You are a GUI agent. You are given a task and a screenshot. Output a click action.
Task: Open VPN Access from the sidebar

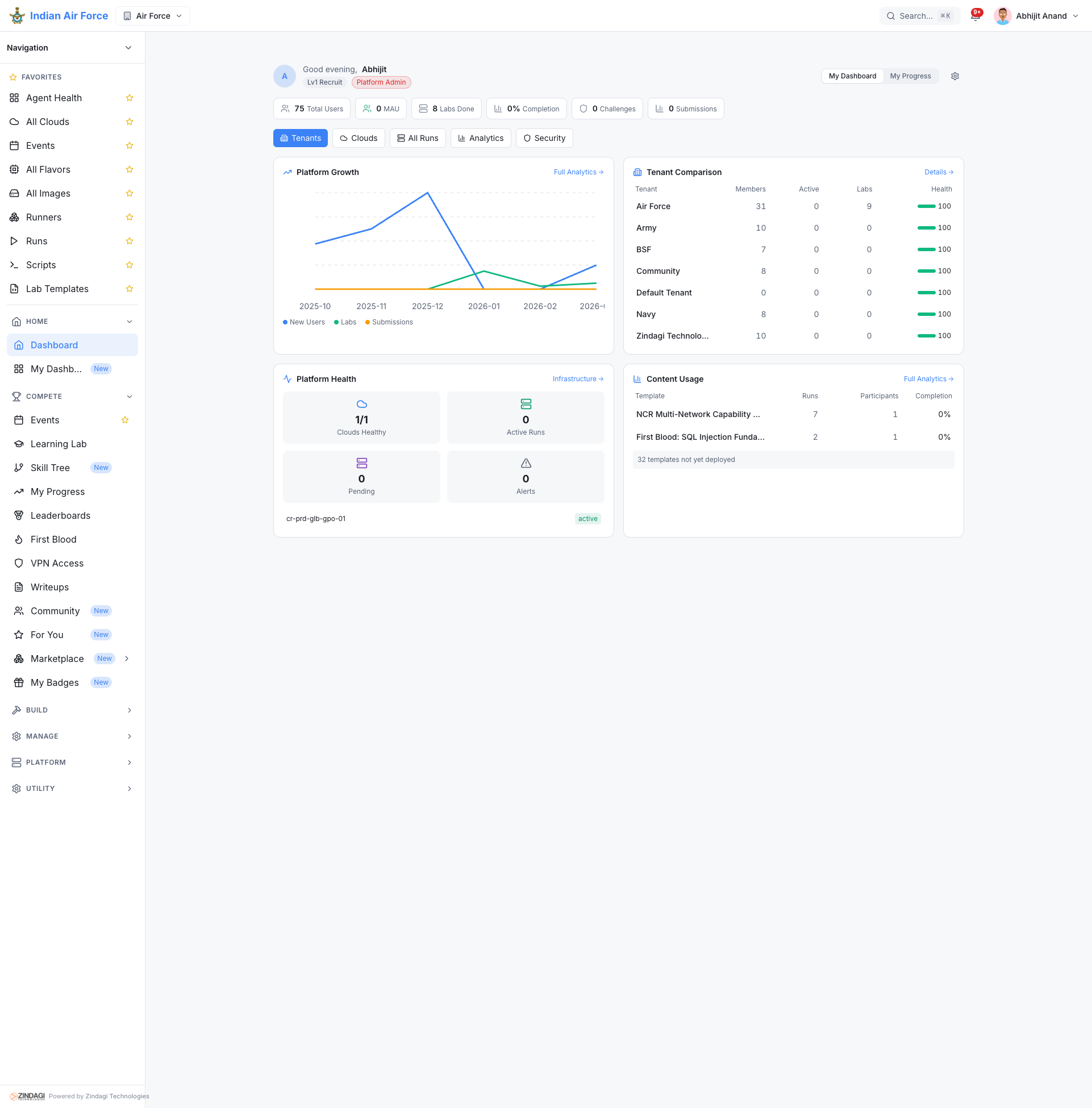pyautogui.click(x=57, y=563)
